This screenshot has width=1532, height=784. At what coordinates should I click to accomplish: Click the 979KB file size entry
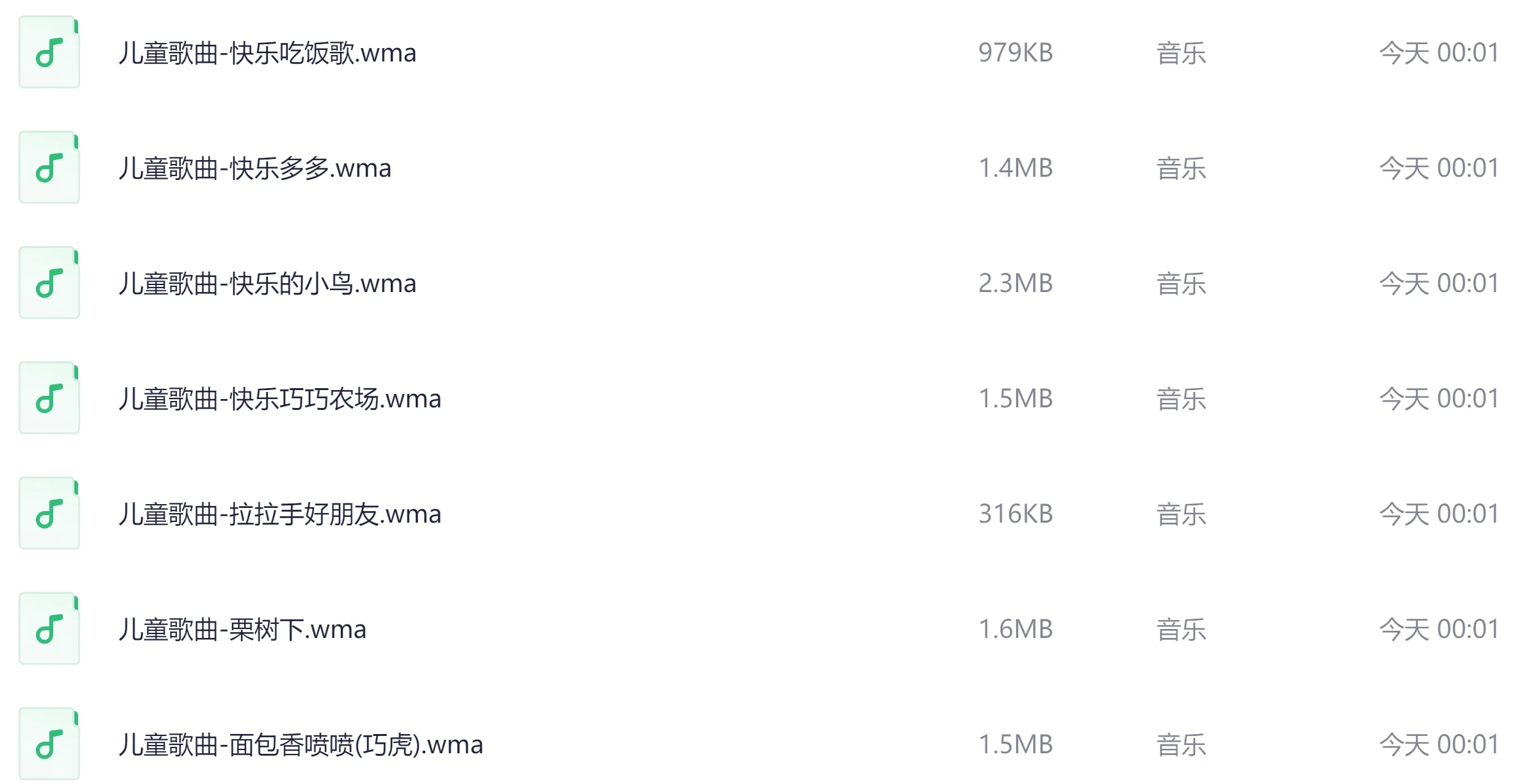tap(1016, 53)
